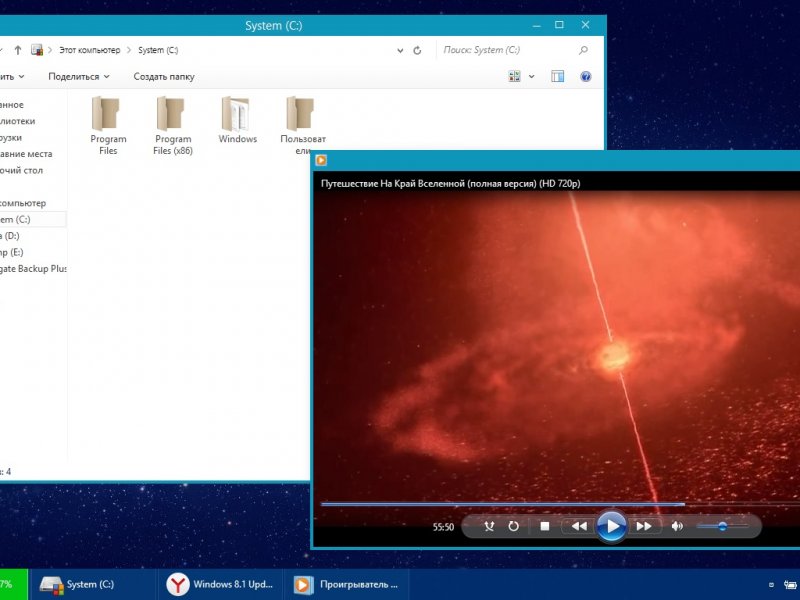Screen dimensions: 800x600
Task: Open the Windows folder
Action: pyautogui.click(x=237, y=120)
